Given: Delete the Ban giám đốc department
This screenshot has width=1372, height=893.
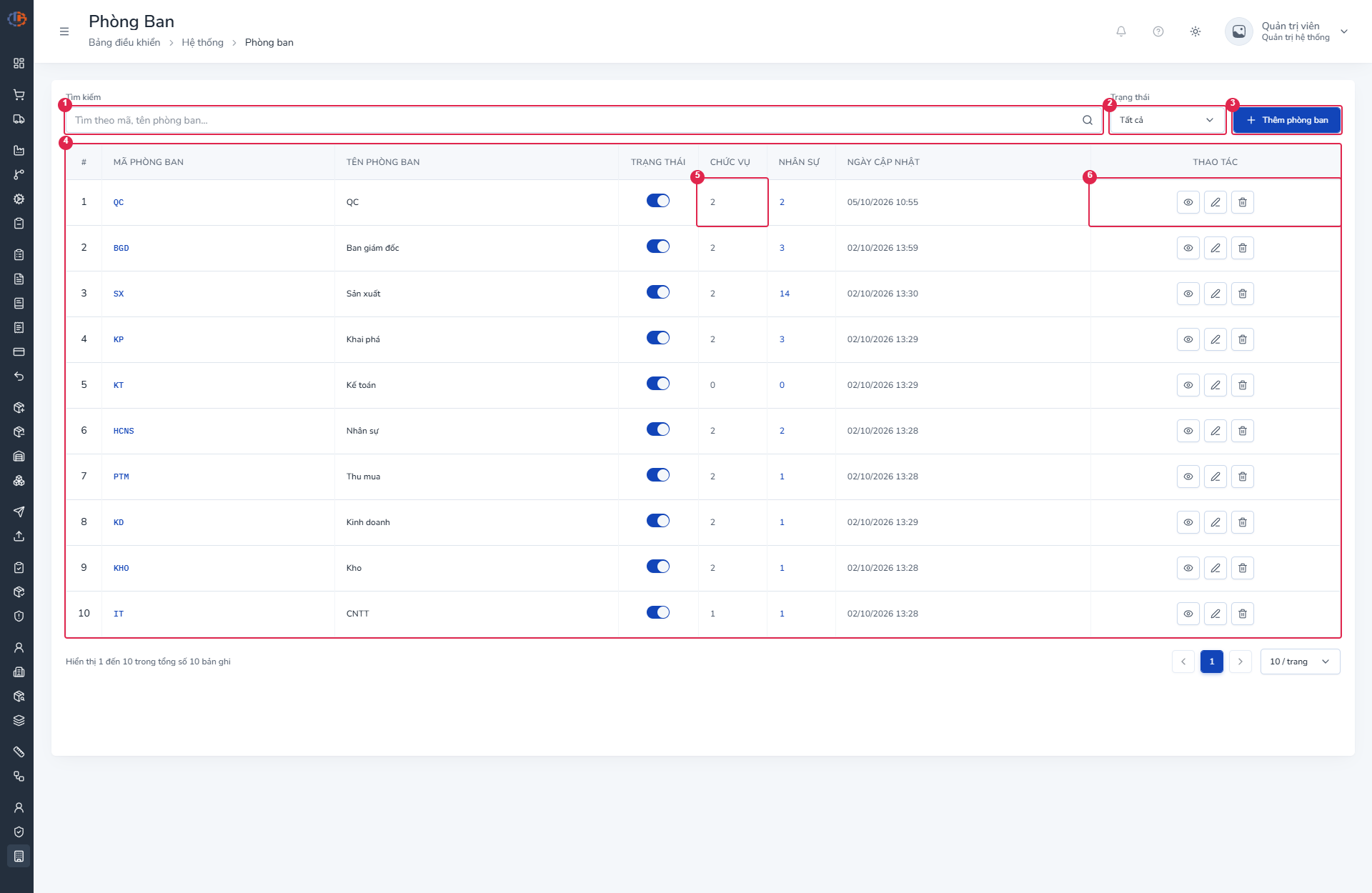Looking at the screenshot, I should pyautogui.click(x=1243, y=248).
